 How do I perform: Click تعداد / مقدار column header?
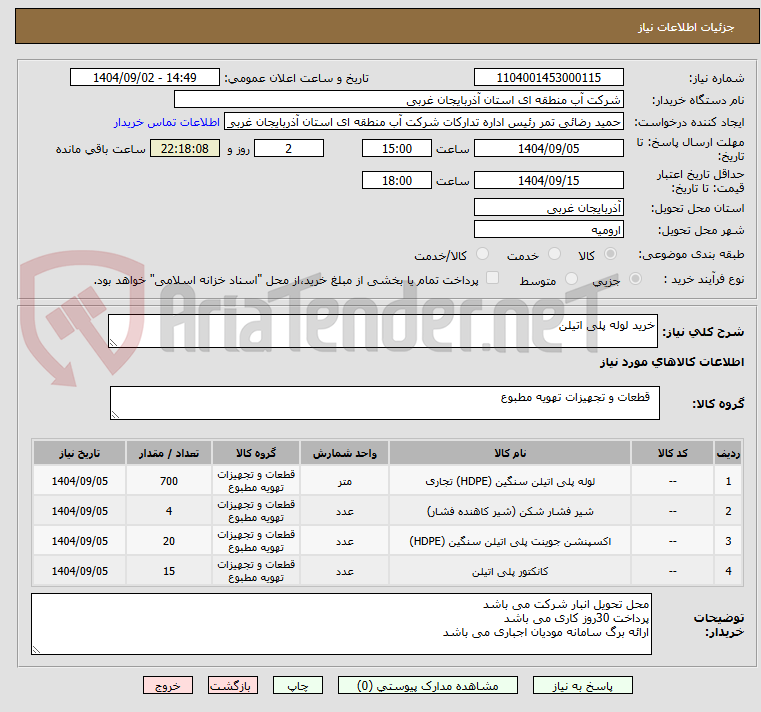point(168,453)
